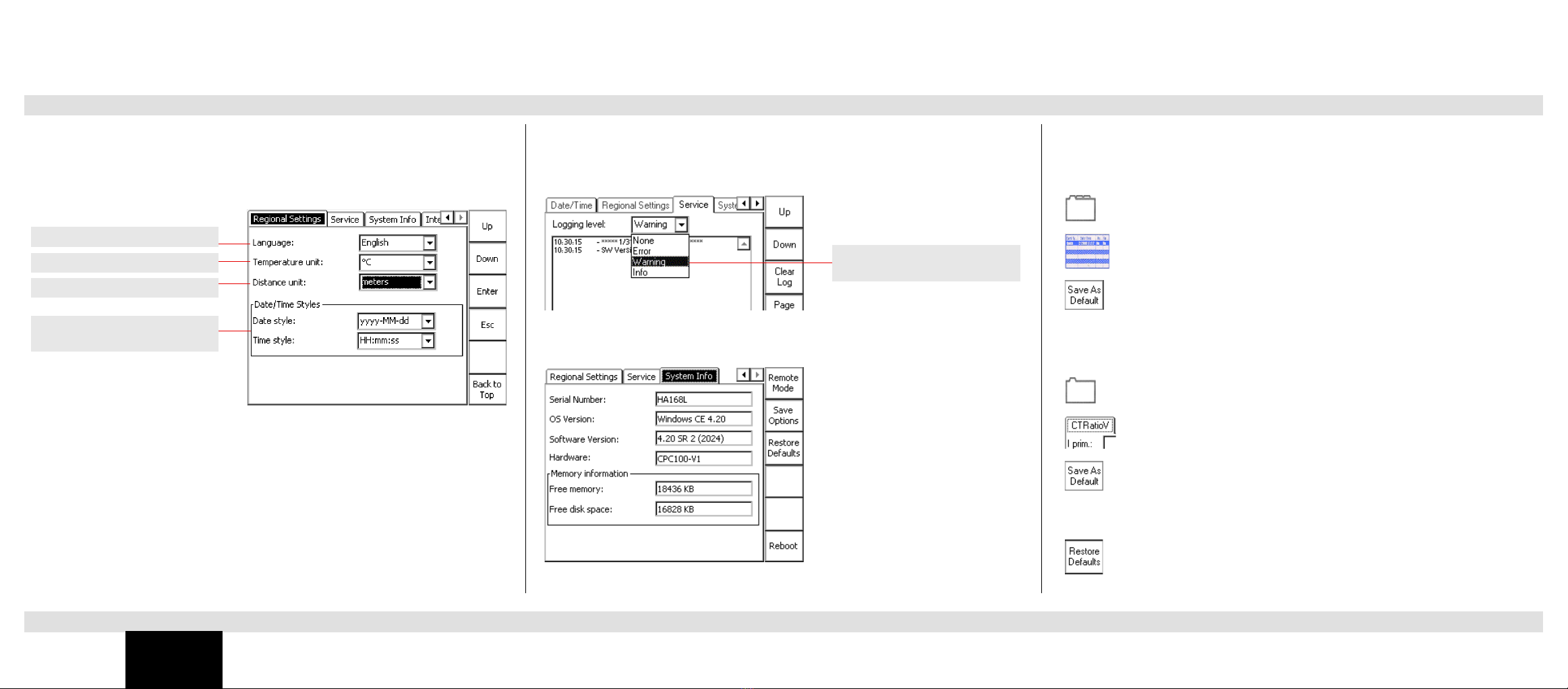Image resolution: width=1568 pixels, height=689 pixels.
Task: Click tab scroll left arrow in logging panel
Action: click(744, 203)
